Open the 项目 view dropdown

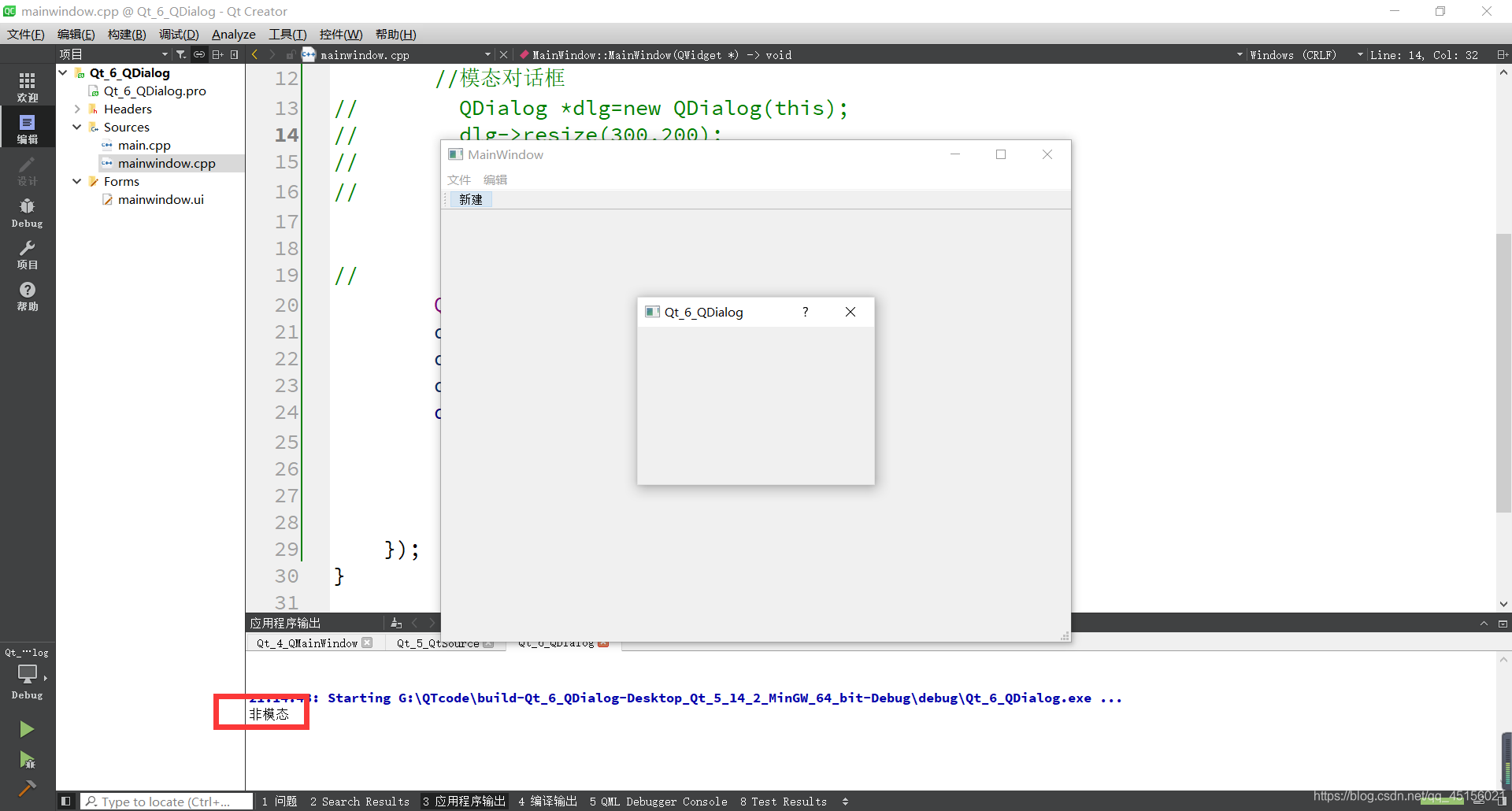coord(113,54)
